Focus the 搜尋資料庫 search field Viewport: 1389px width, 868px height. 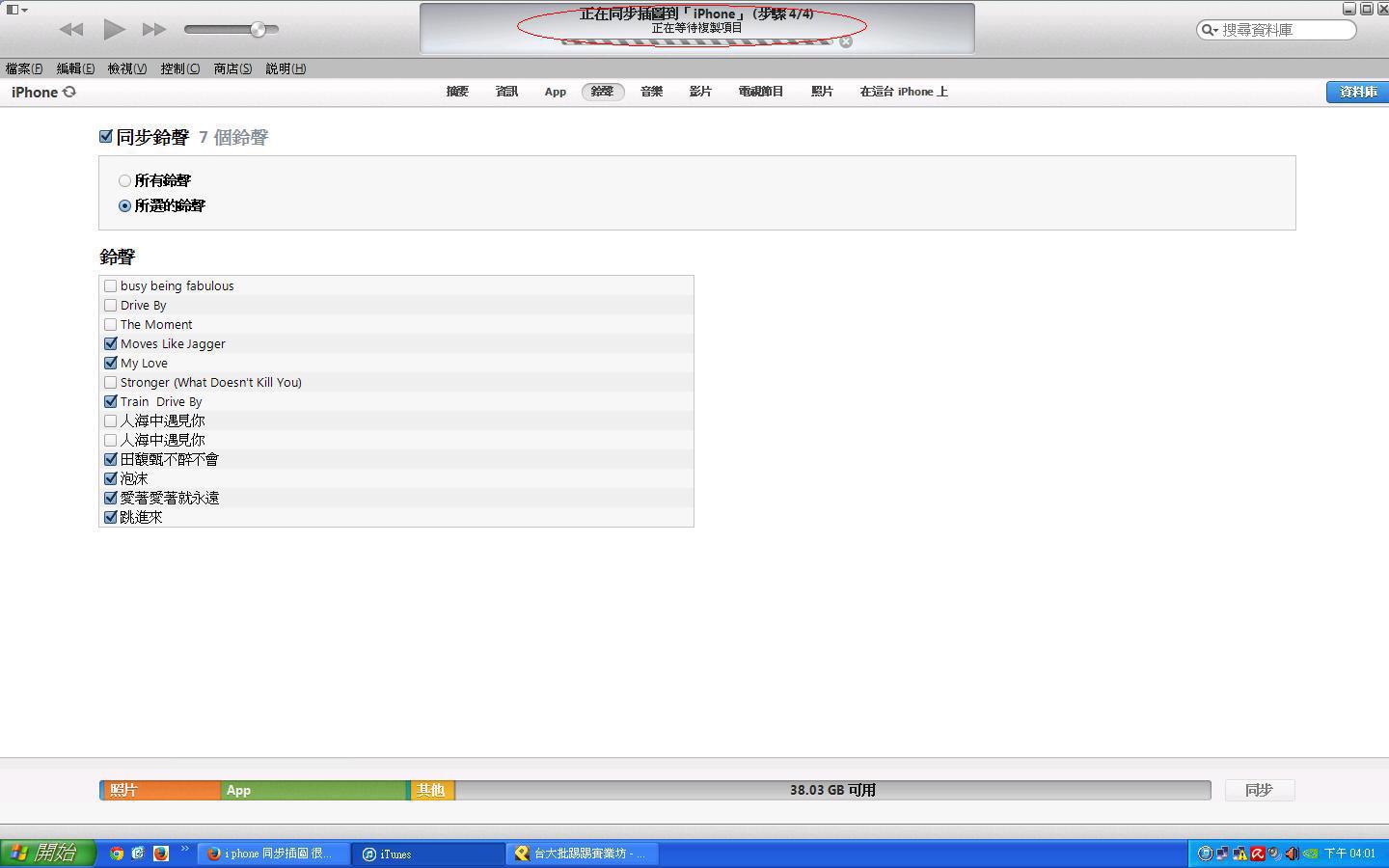[x=1277, y=30]
